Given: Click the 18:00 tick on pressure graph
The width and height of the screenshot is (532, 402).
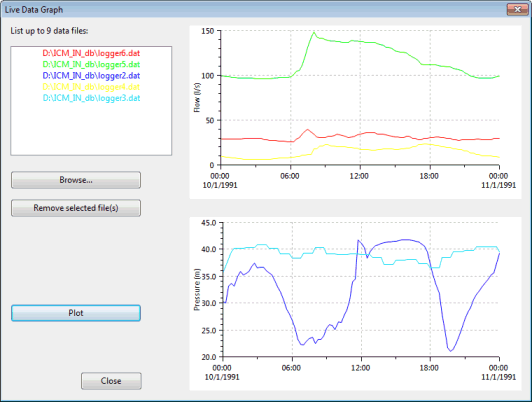Looking at the screenshot, I should (430, 368).
